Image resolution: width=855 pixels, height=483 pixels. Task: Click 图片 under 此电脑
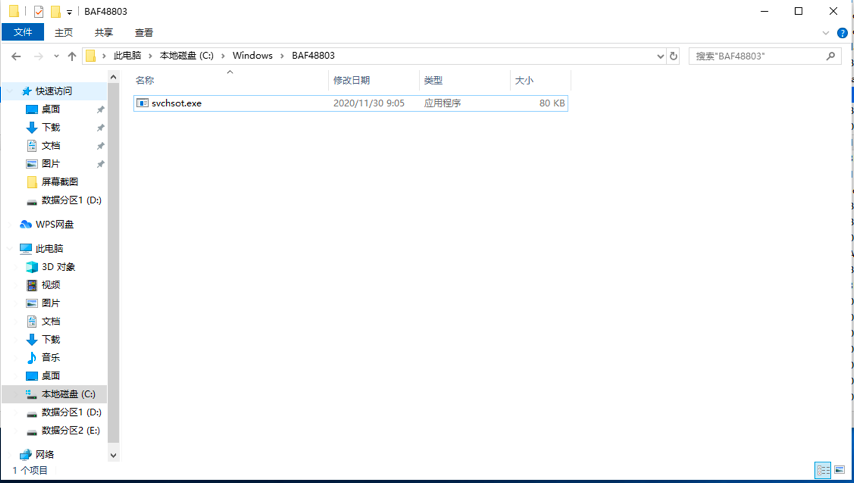(51, 303)
